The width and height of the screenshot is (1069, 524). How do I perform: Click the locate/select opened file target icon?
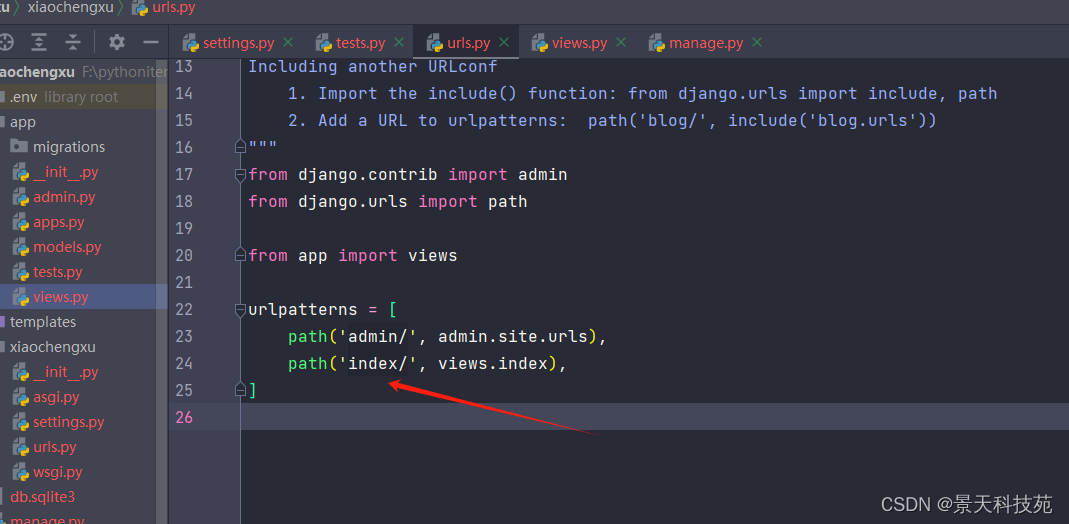pyautogui.click(x=5, y=42)
